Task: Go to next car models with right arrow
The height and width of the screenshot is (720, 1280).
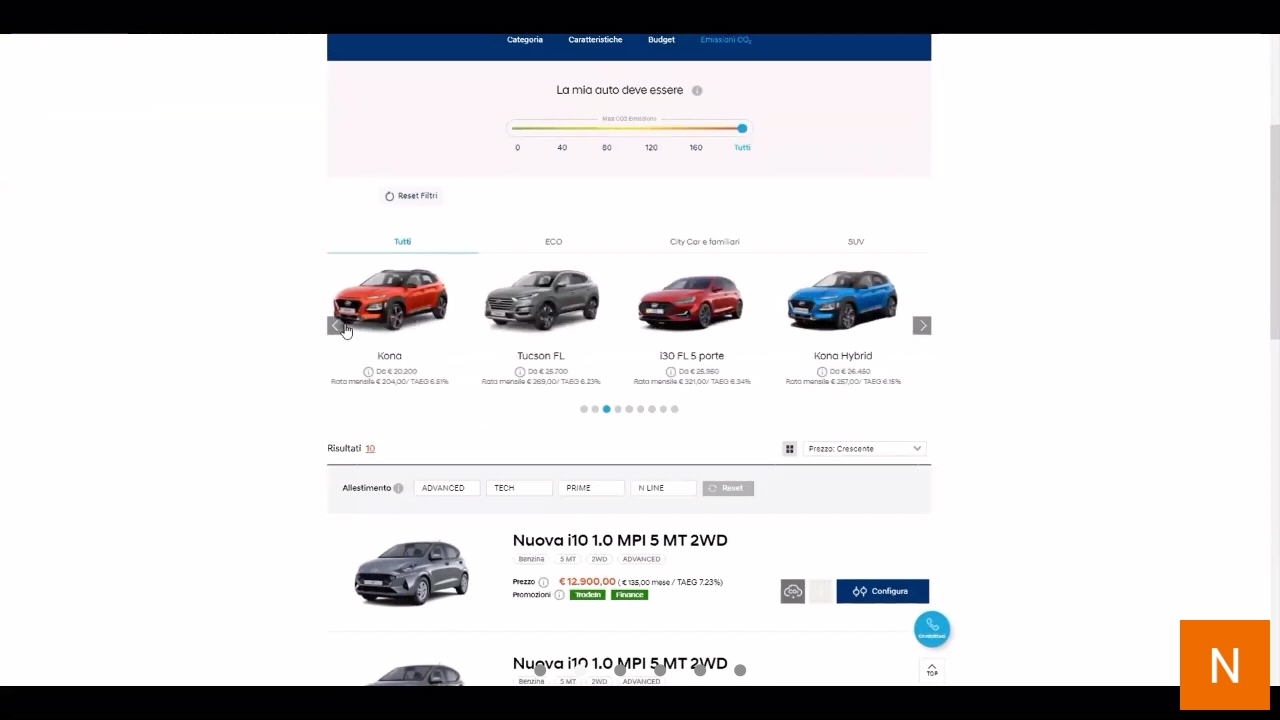Action: [x=922, y=326]
